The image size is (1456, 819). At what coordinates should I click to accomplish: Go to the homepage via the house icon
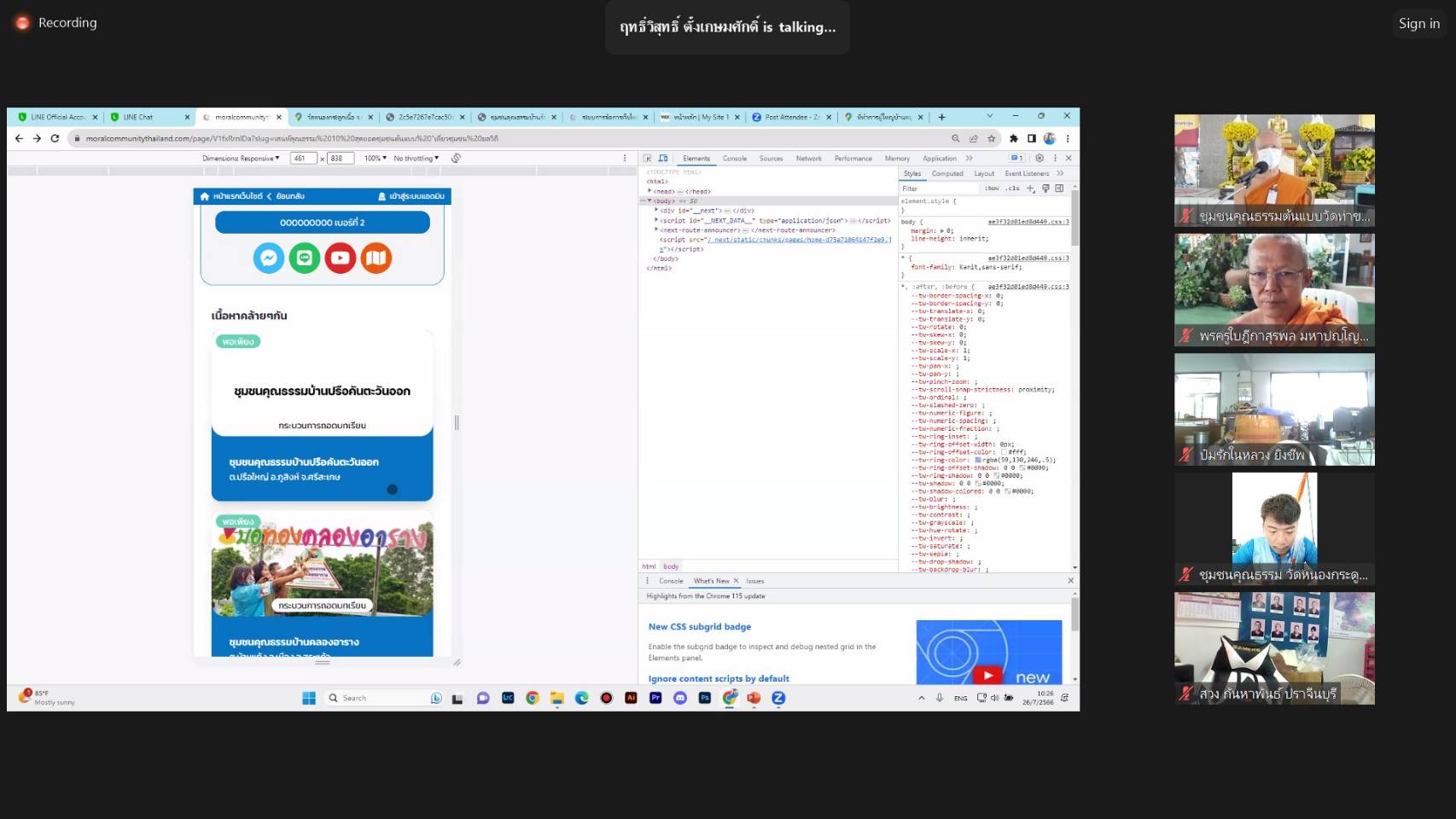coord(205,196)
